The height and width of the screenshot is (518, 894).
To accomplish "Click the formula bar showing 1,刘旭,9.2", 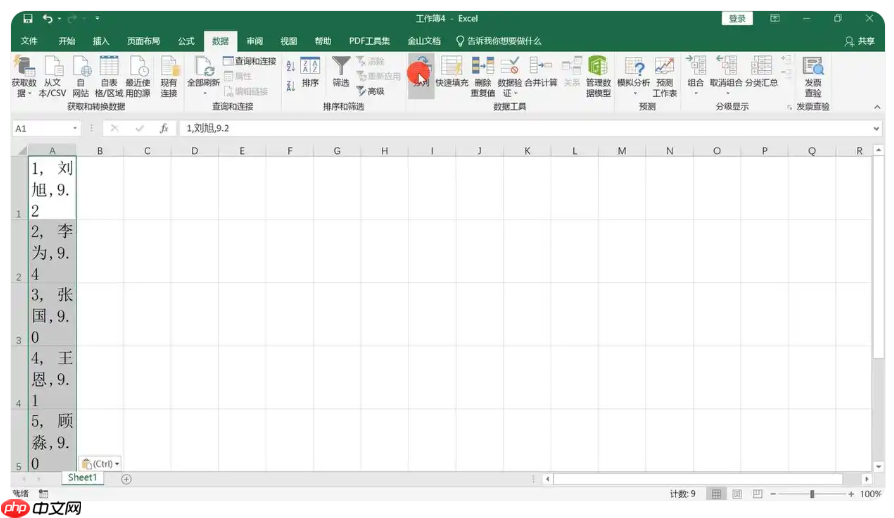I will coord(525,128).
